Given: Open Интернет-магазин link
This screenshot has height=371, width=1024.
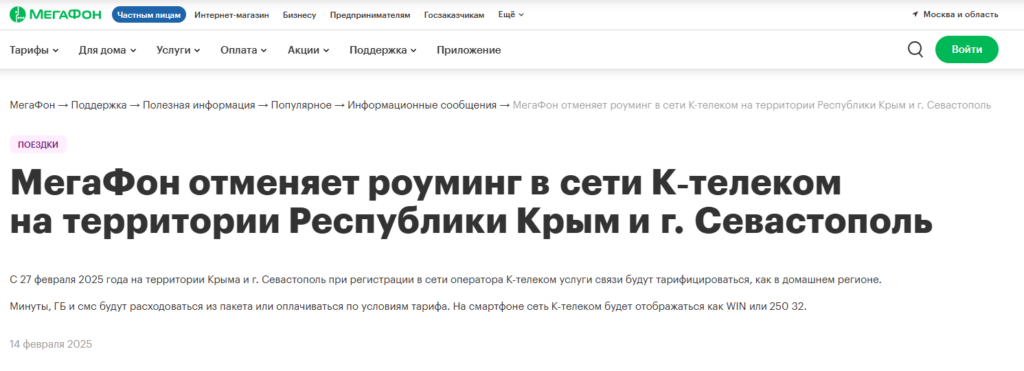Looking at the screenshot, I should point(232,15).
